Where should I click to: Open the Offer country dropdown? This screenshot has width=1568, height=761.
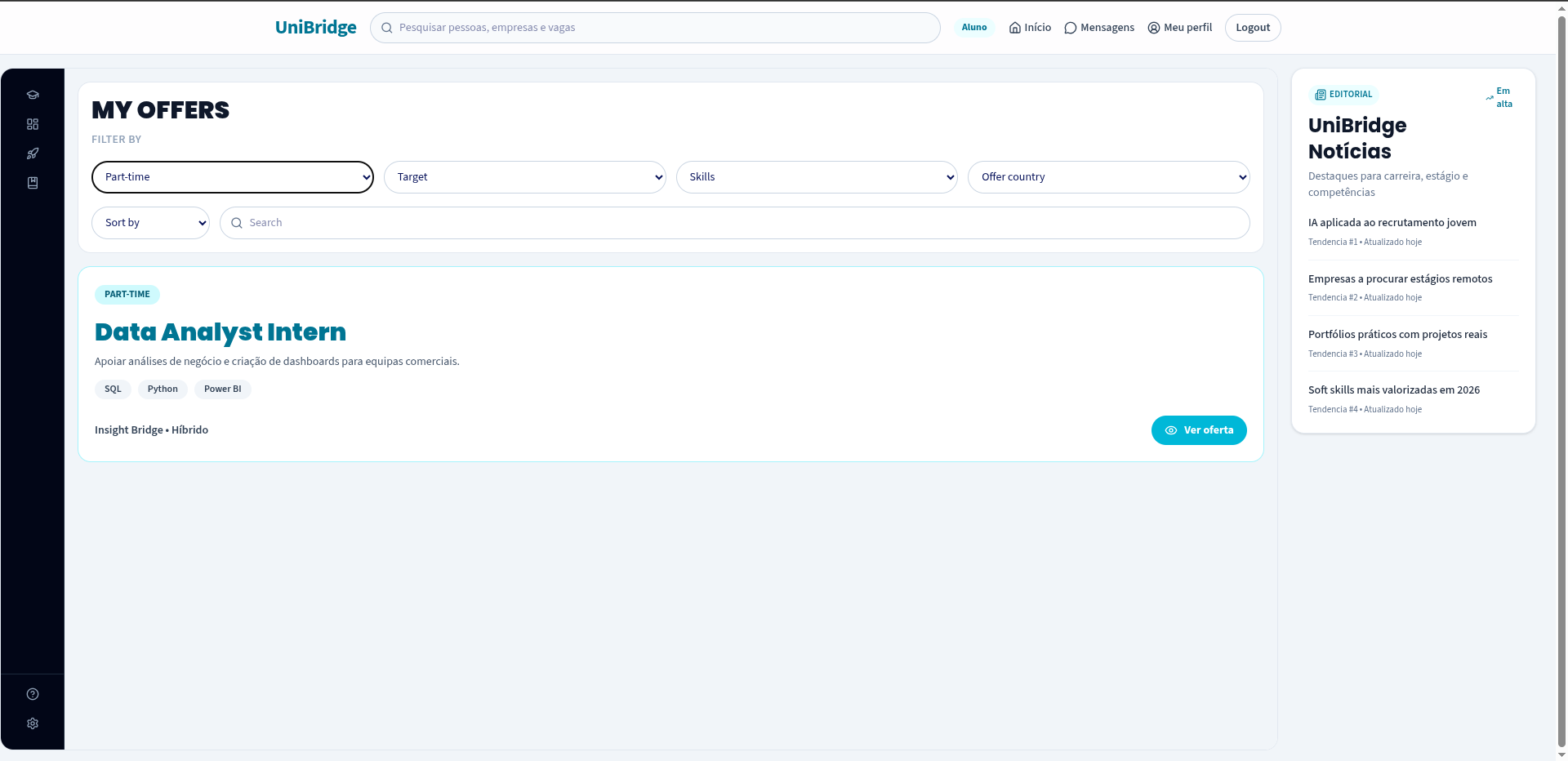1109,177
